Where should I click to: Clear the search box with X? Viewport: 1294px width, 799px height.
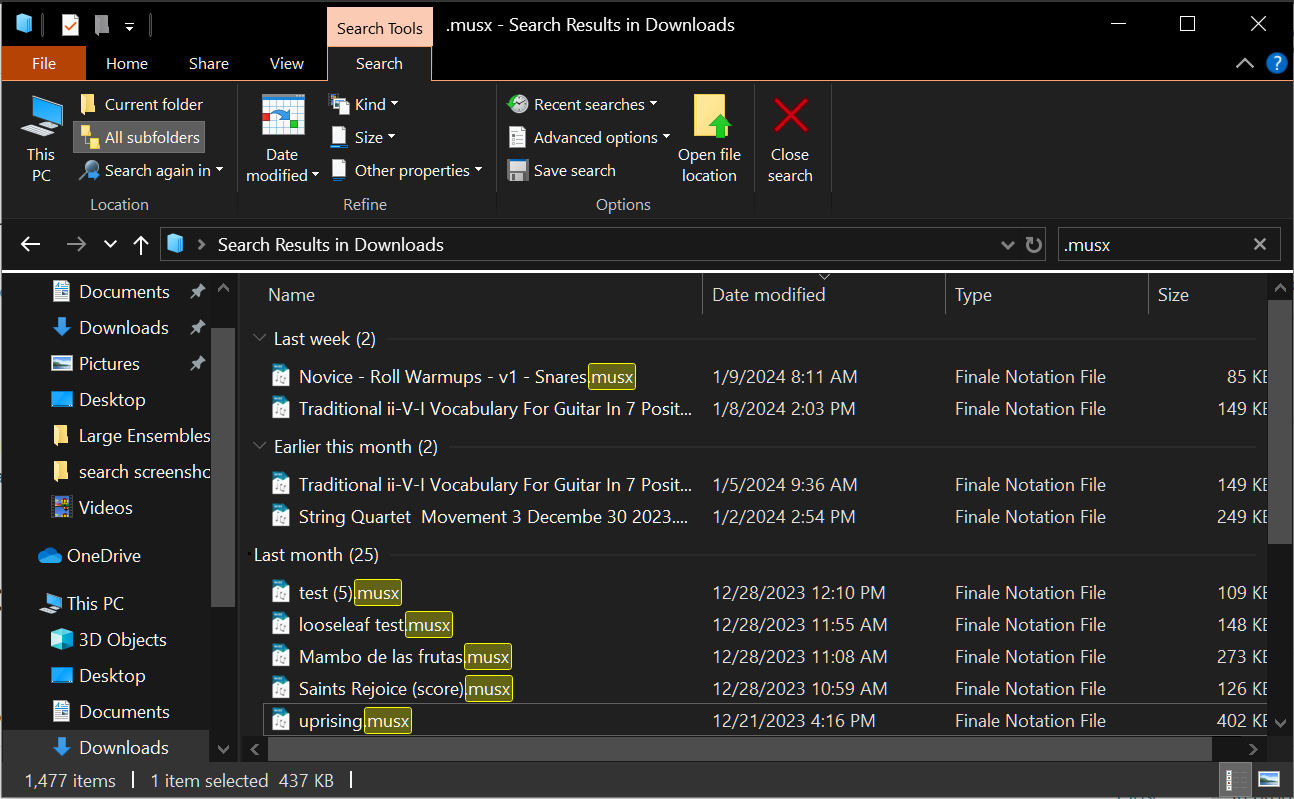click(1260, 244)
